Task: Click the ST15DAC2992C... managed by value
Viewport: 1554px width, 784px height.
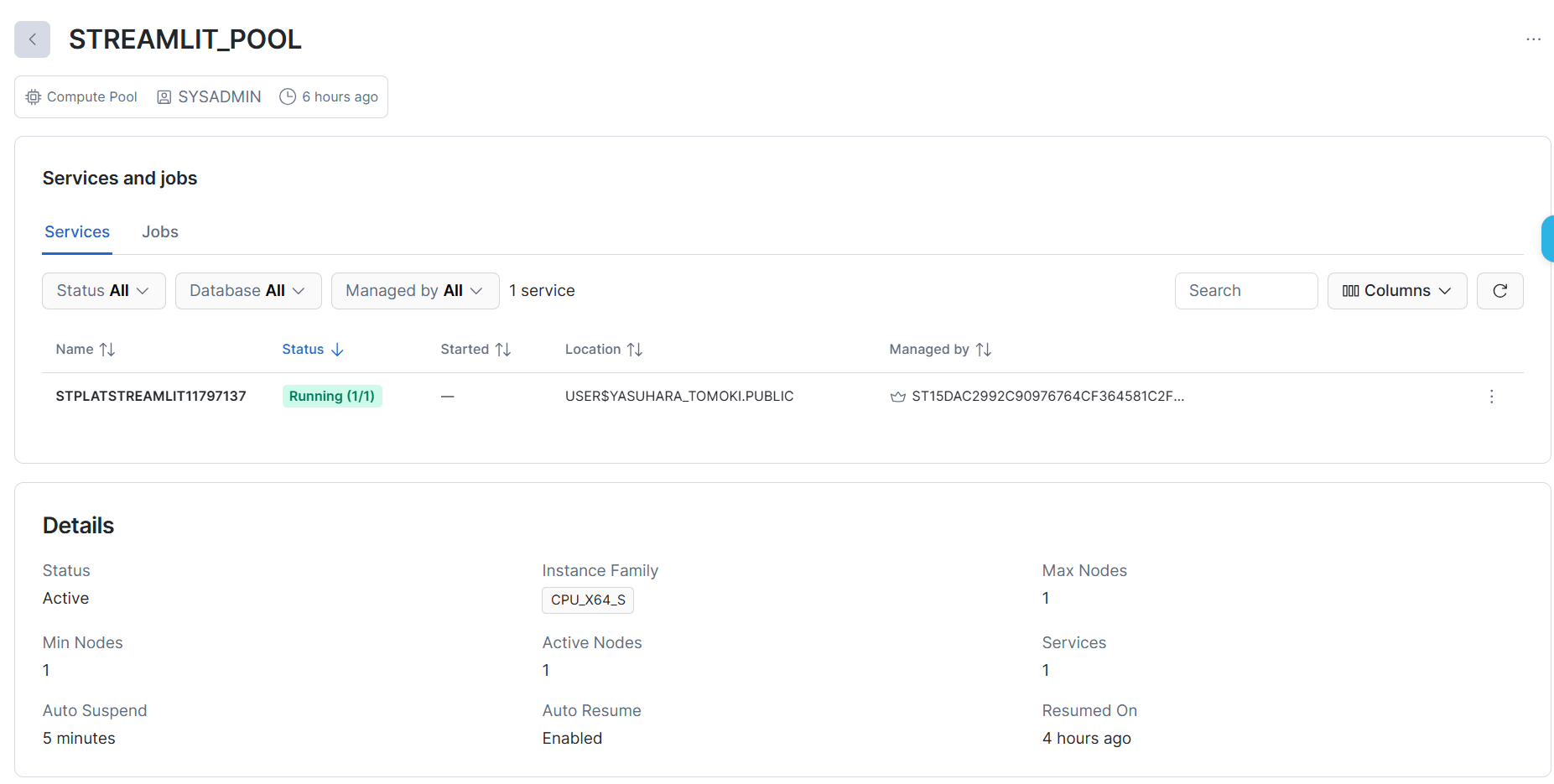Action: point(1048,397)
